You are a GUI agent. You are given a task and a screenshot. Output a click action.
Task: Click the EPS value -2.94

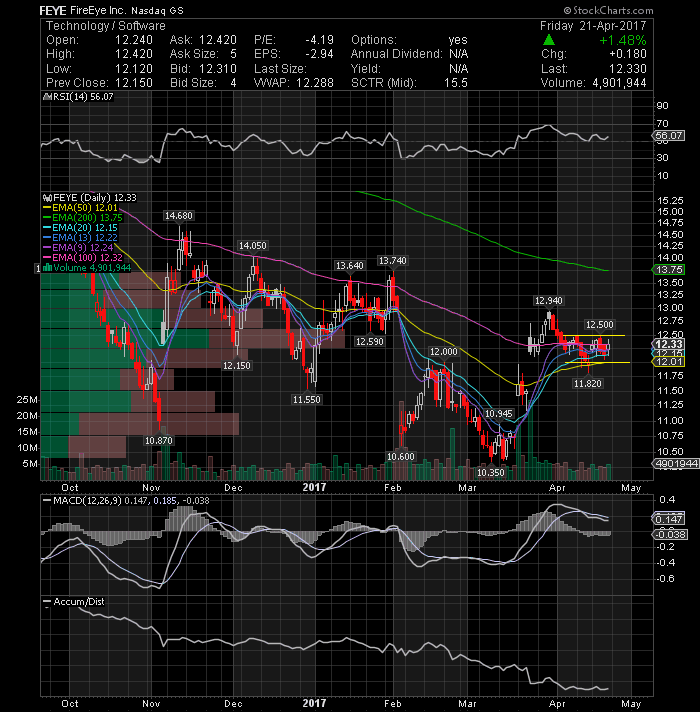(320, 54)
